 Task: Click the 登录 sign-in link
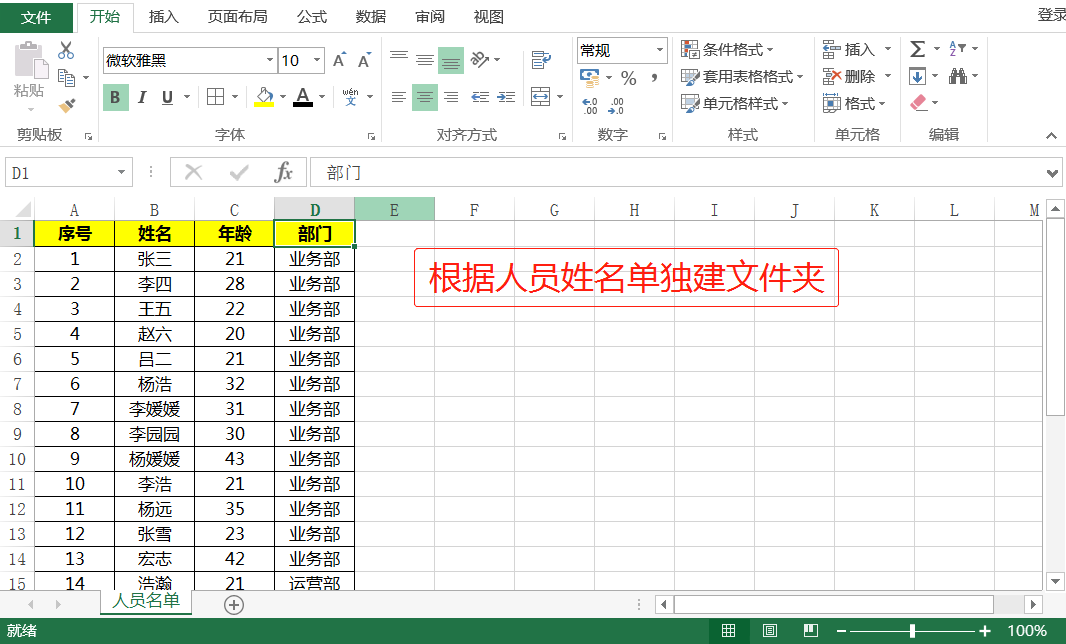tap(1051, 15)
